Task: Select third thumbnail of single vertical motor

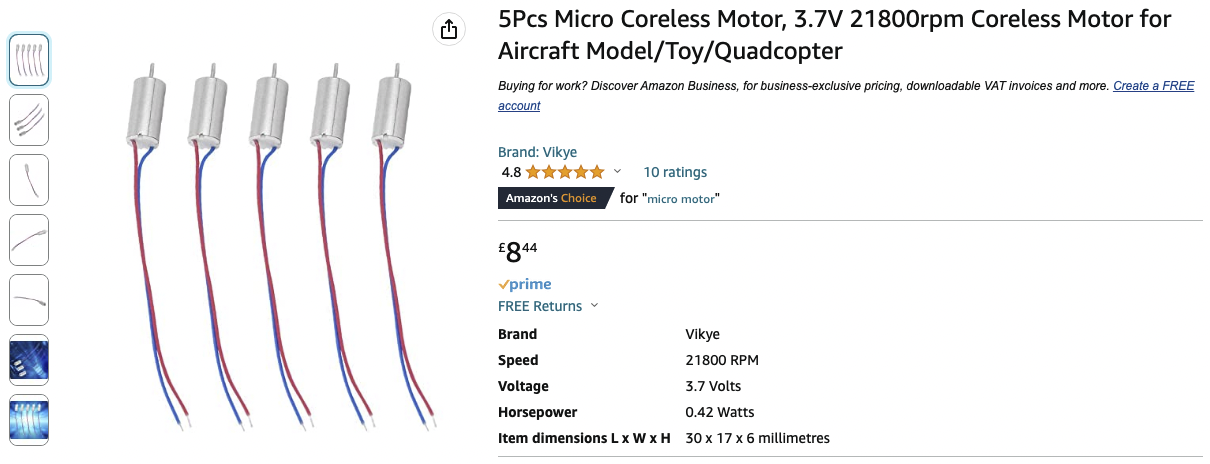Action: coord(29,180)
